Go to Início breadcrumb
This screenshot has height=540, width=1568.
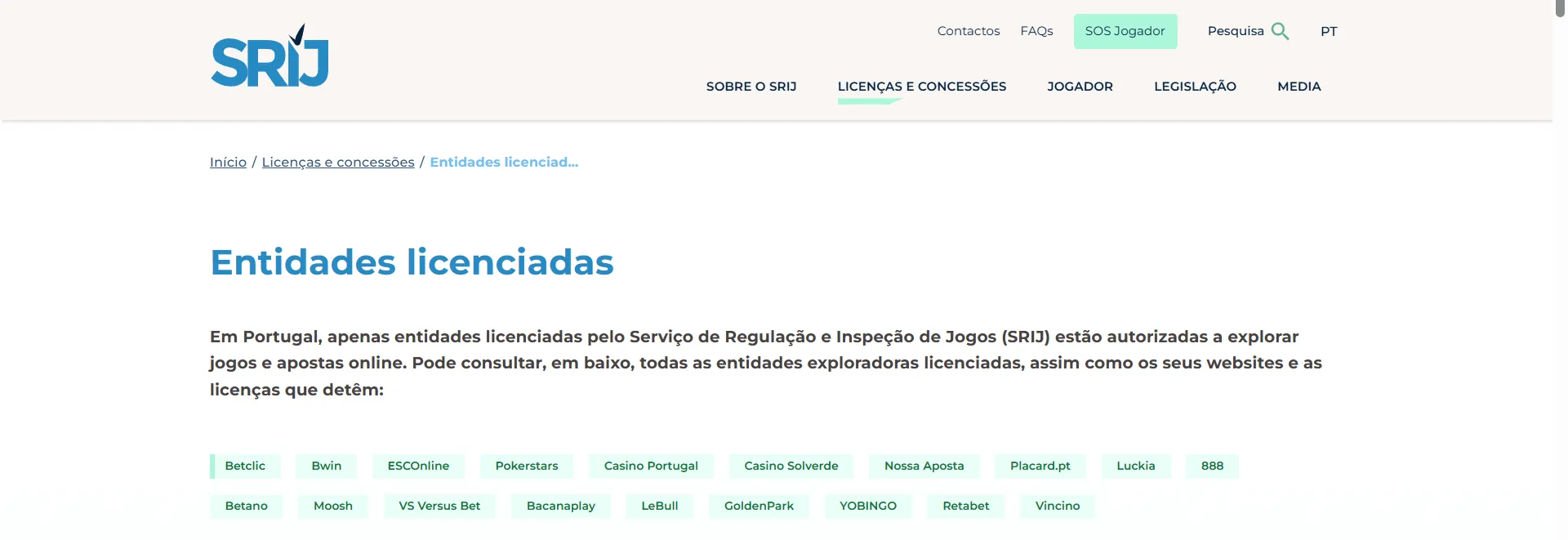228,162
